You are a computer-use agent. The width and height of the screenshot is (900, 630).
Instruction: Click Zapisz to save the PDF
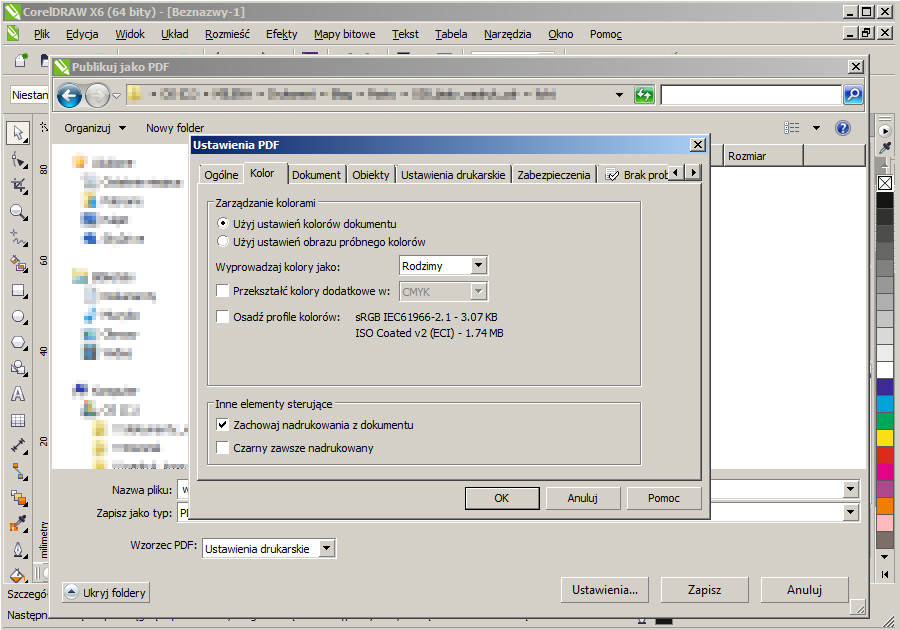coord(704,590)
